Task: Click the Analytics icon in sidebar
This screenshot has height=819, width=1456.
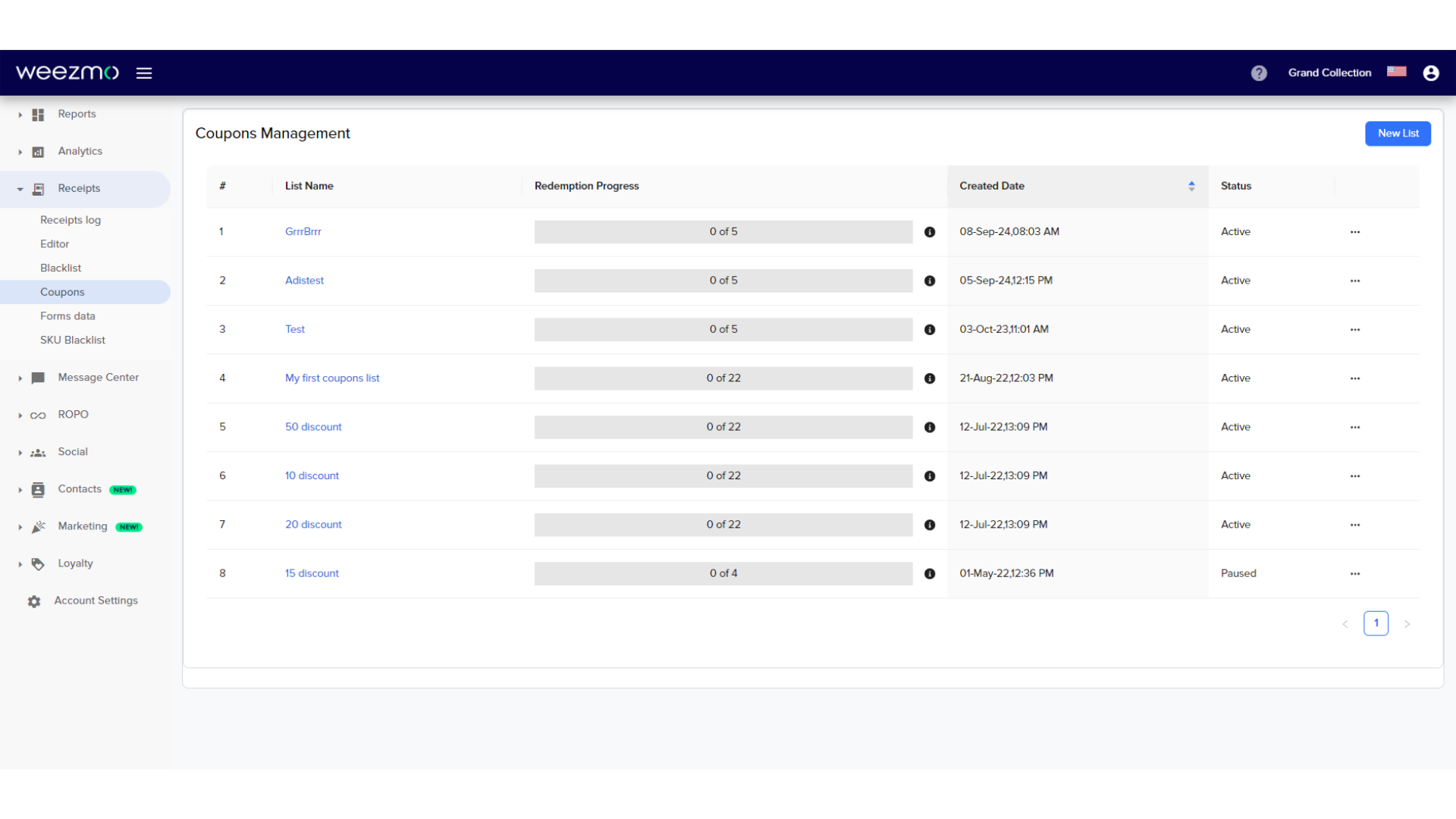Action: coord(37,151)
